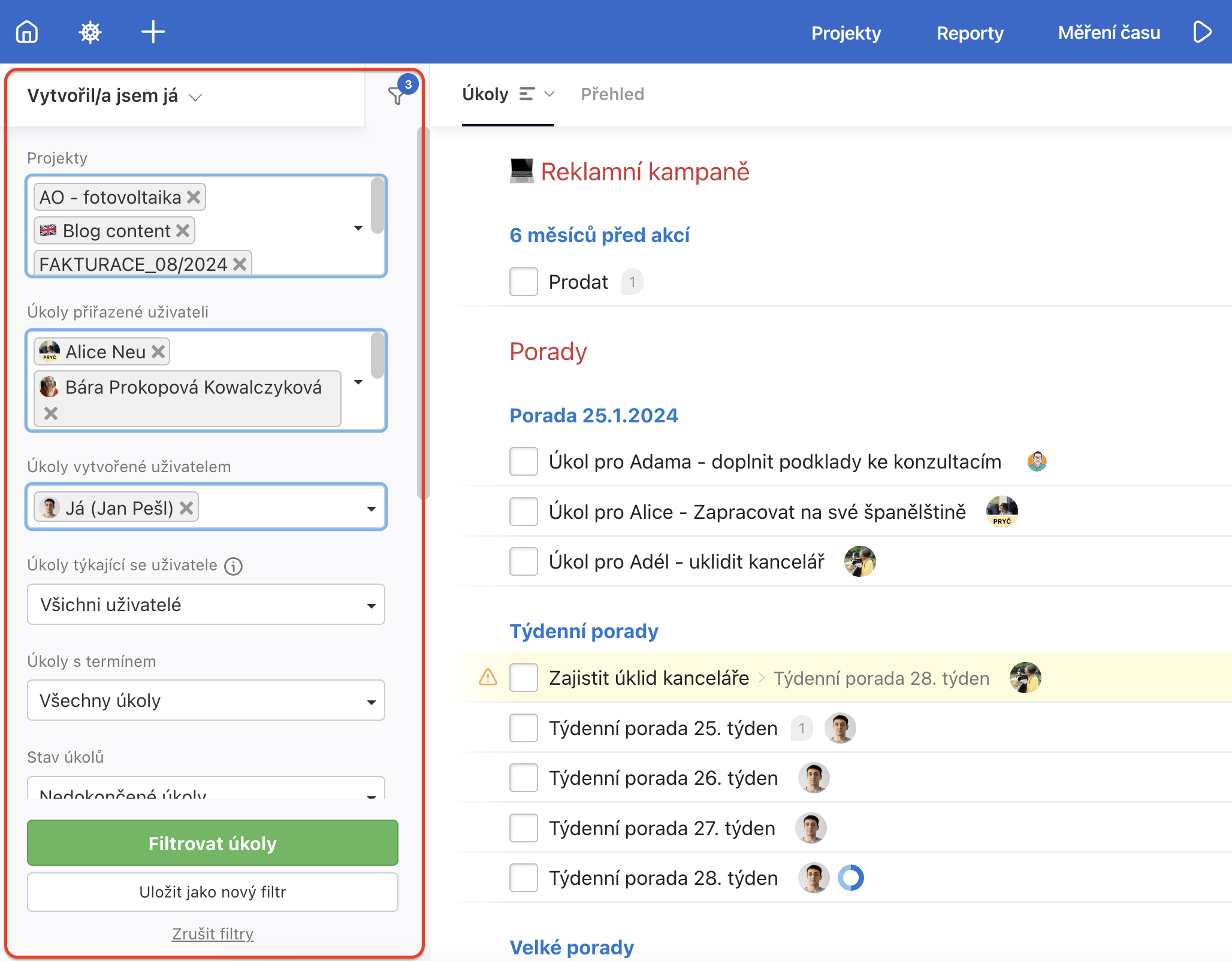
Task: Check Týdenní porada 27. týden checkbox
Action: (524, 828)
